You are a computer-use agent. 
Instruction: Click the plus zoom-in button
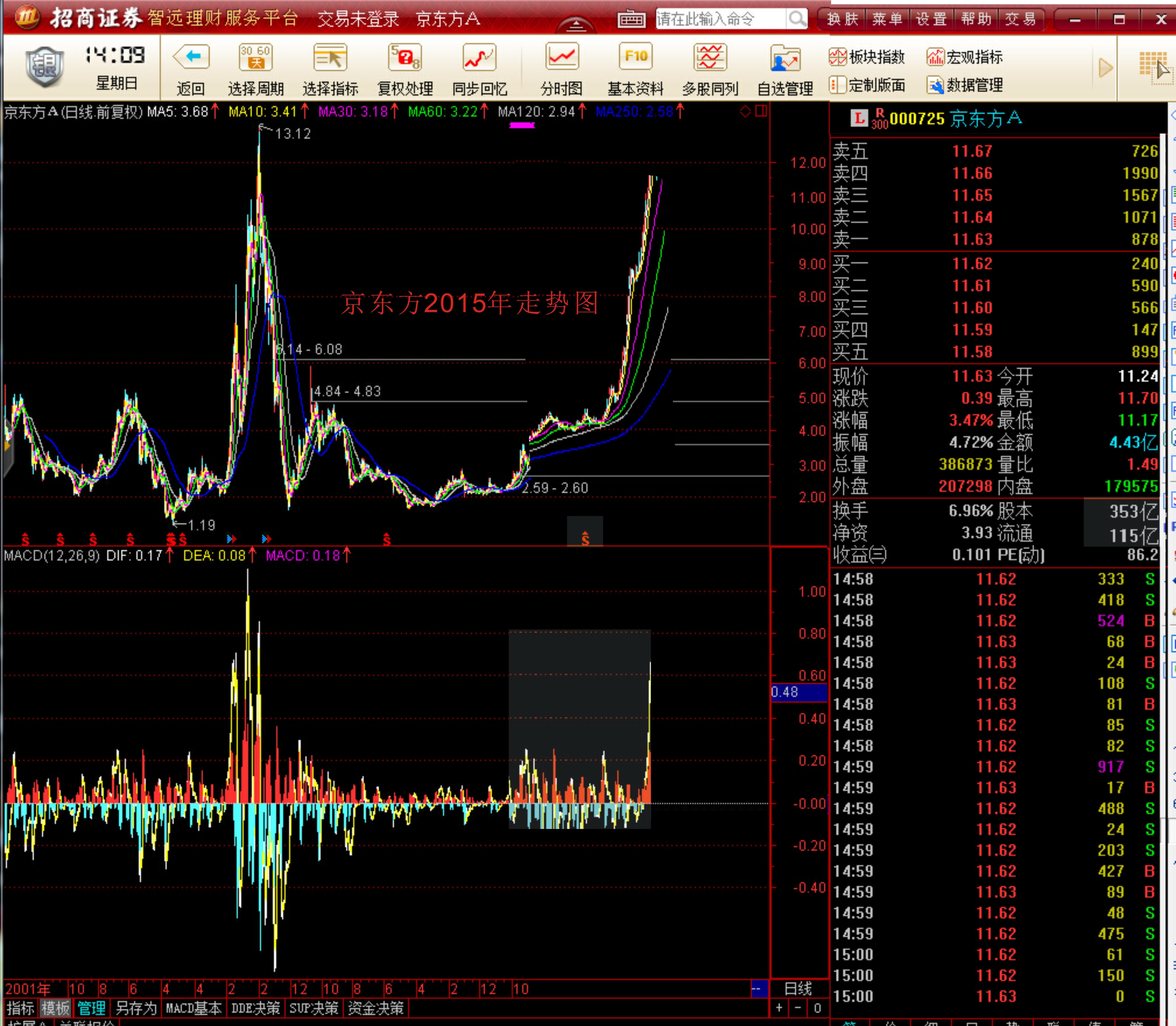[779, 1008]
